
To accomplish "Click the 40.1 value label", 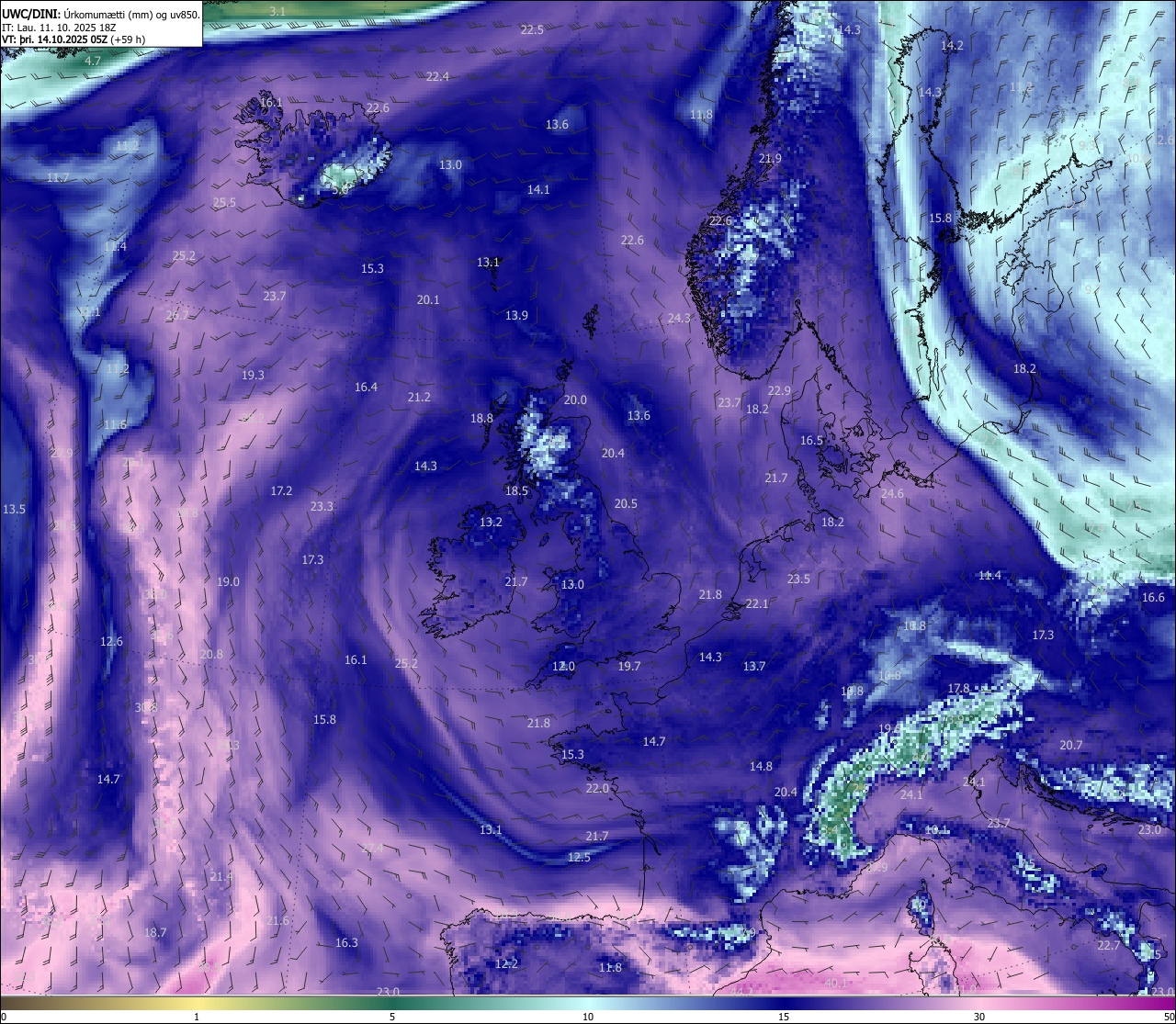I will [836, 984].
